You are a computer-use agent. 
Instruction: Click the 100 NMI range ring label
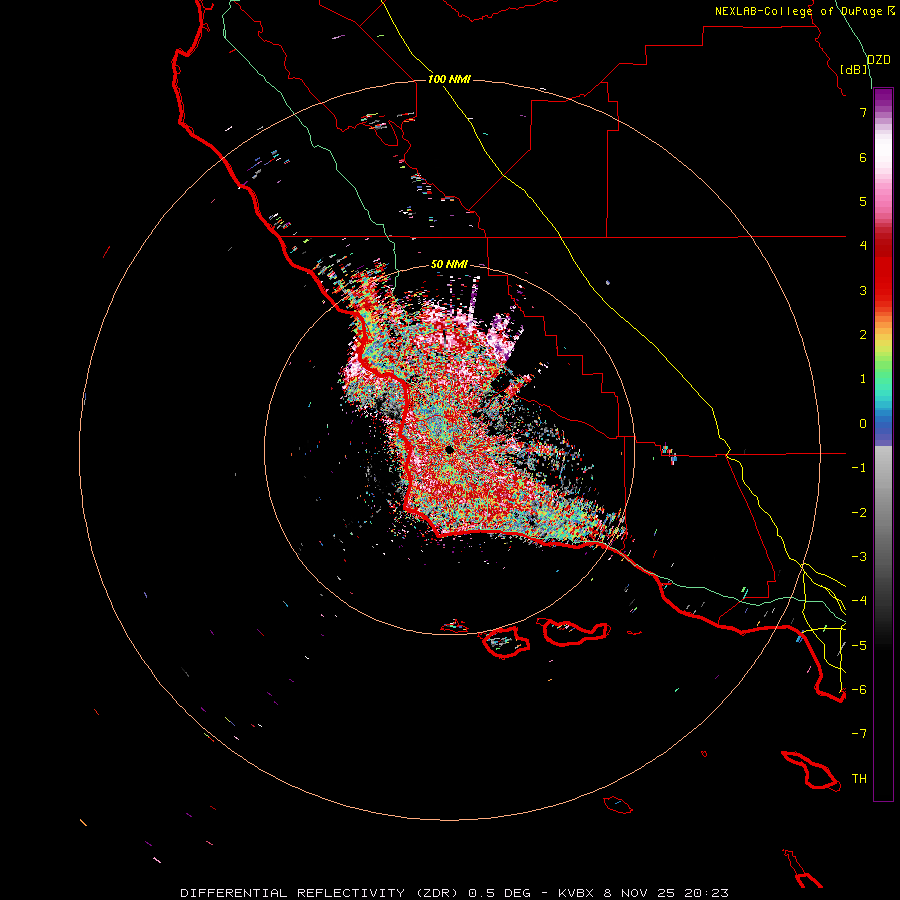click(x=449, y=79)
